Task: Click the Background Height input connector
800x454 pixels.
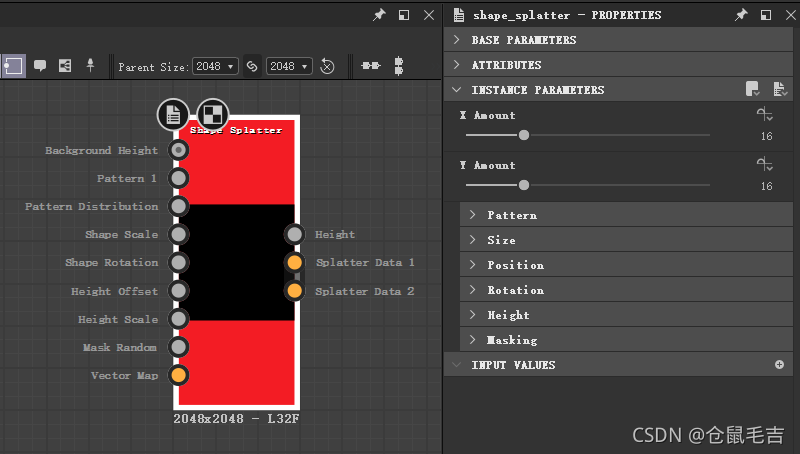Action: 179,150
